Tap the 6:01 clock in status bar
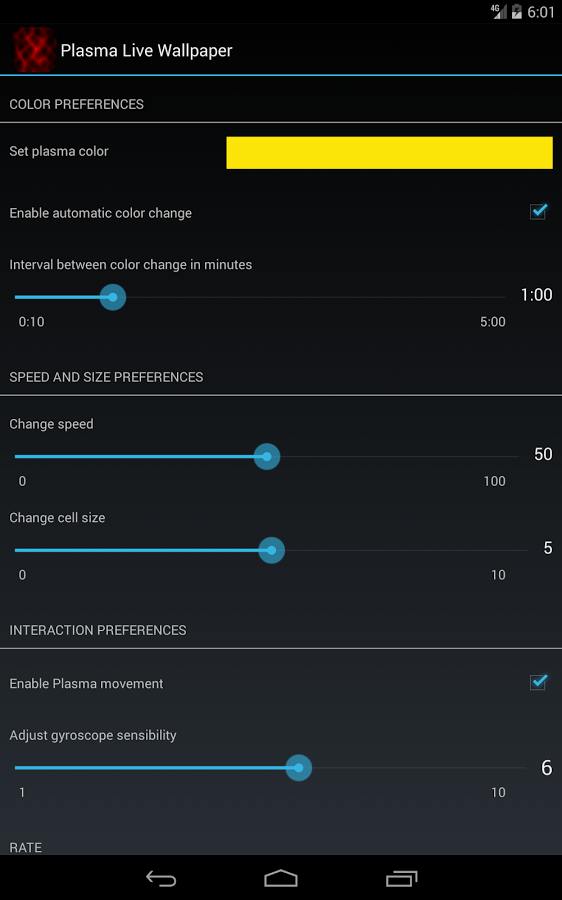 click(541, 12)
